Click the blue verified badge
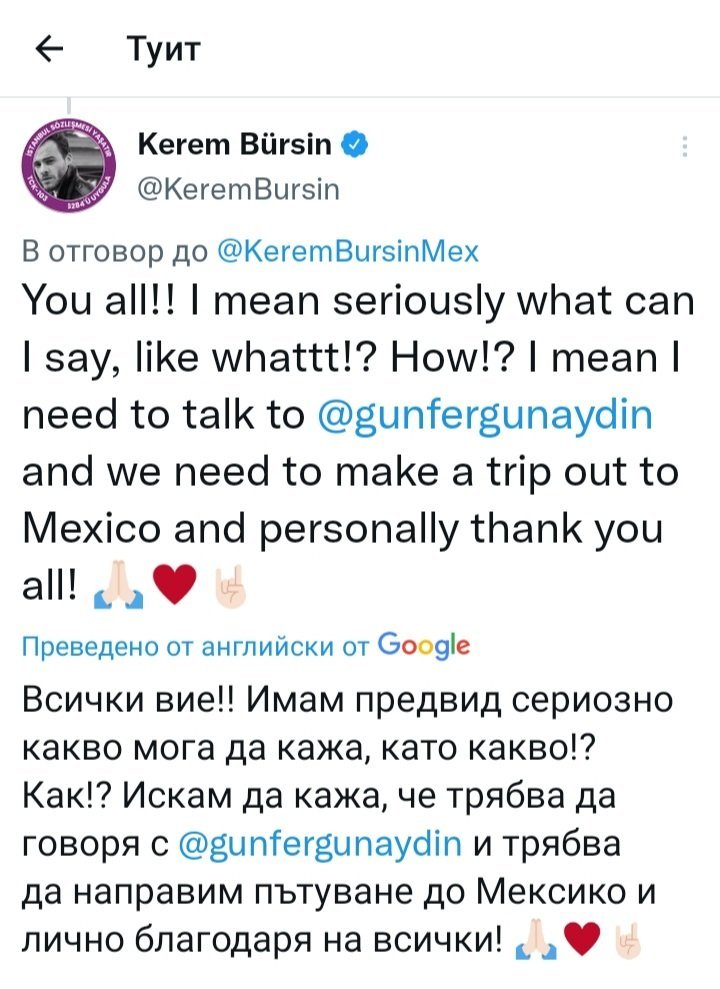This screenshot has height=989, width=720. (x=354, y=146)
